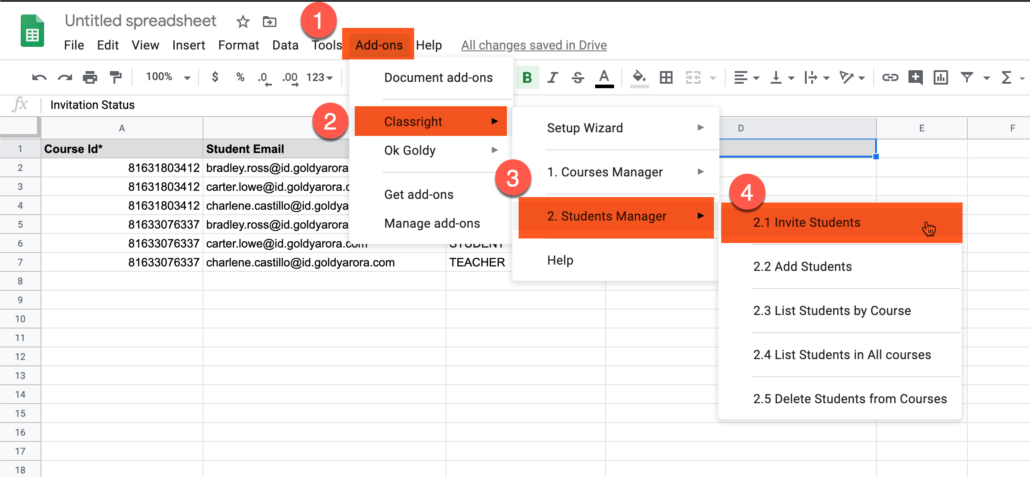Viewport: 1030px width, 477px height.
Task: Toggle italic formatting
Action: point(552,78)
